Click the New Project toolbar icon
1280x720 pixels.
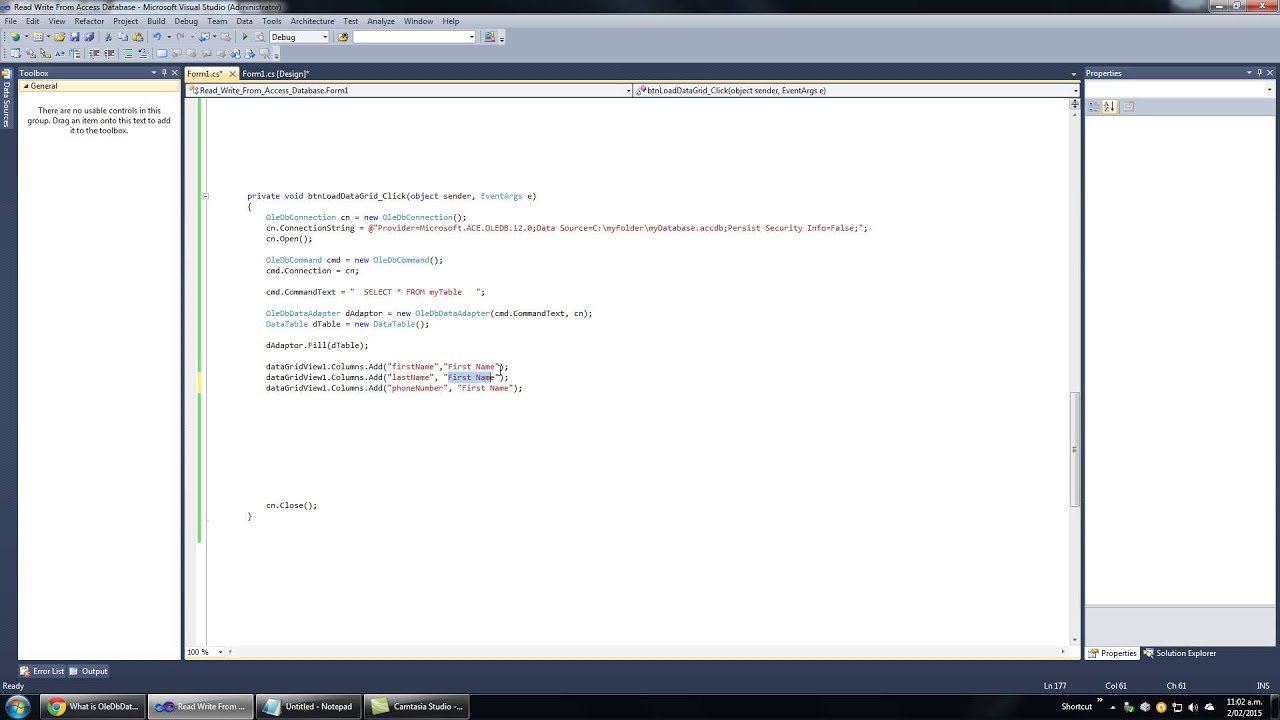coord(15,37)
